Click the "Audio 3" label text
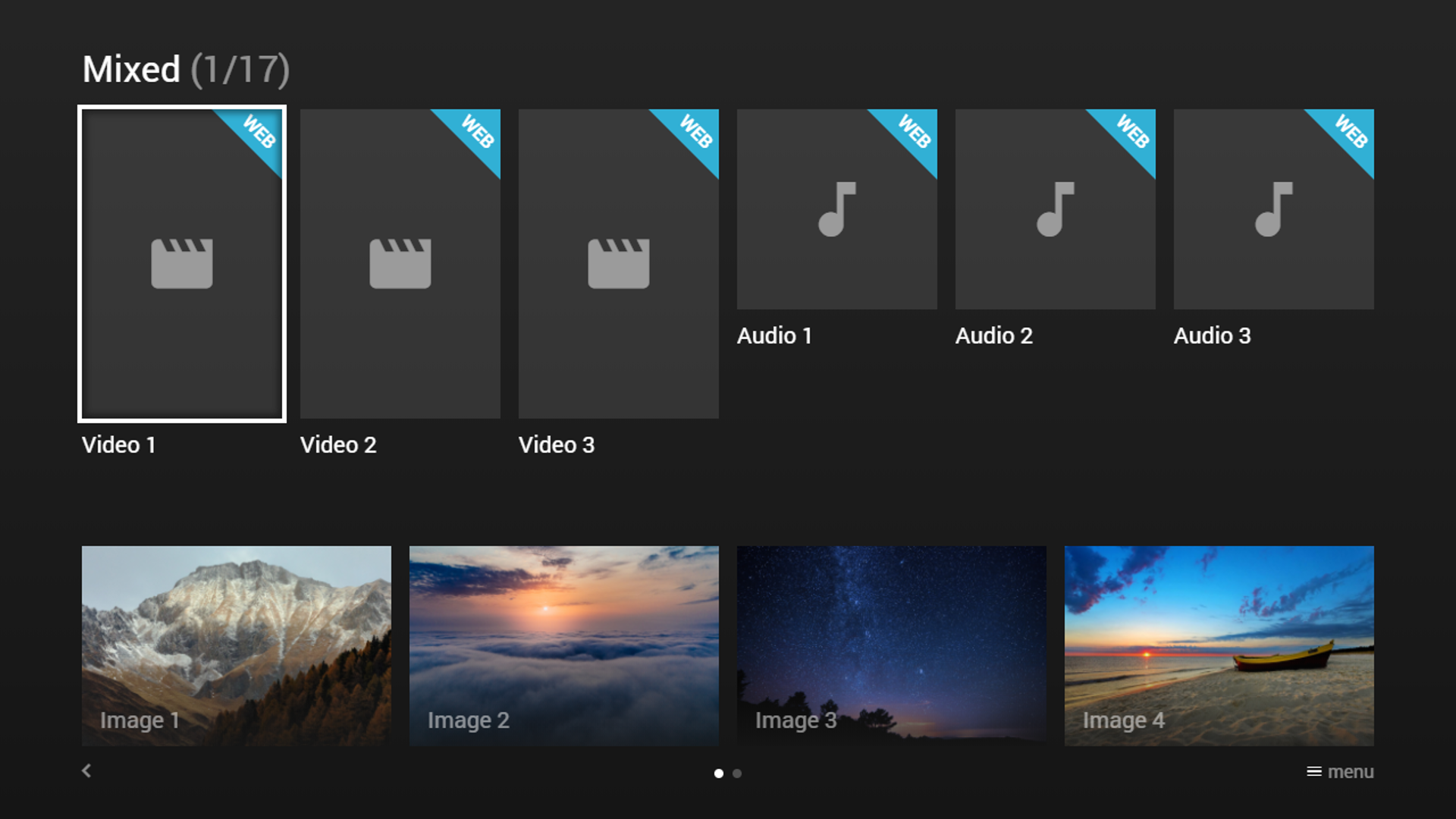 point(1213,336)
